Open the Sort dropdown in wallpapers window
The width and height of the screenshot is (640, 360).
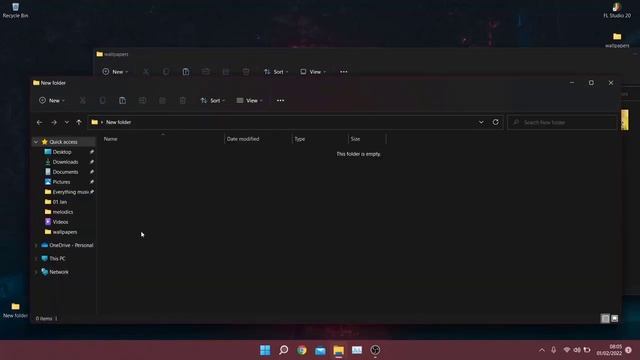click(x=276, y=72)
